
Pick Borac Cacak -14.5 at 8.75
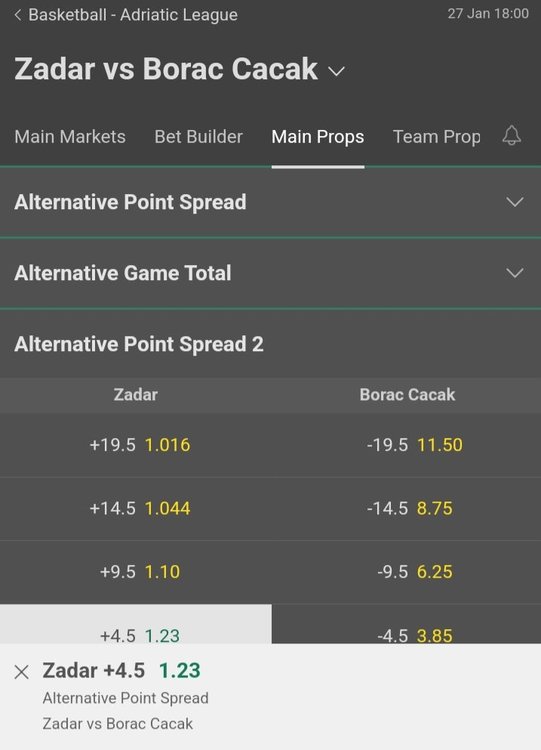pos(407,508)
